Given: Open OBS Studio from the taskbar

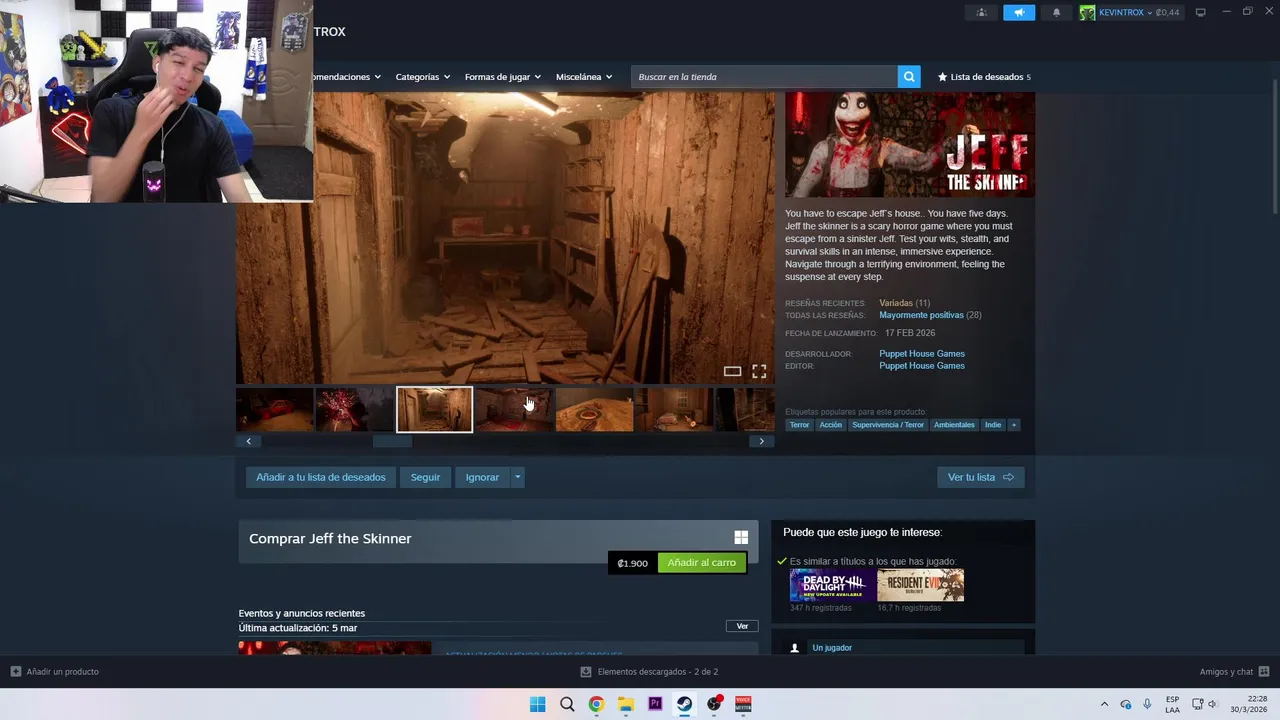Looking at the screenshot, I should point(714,704).
